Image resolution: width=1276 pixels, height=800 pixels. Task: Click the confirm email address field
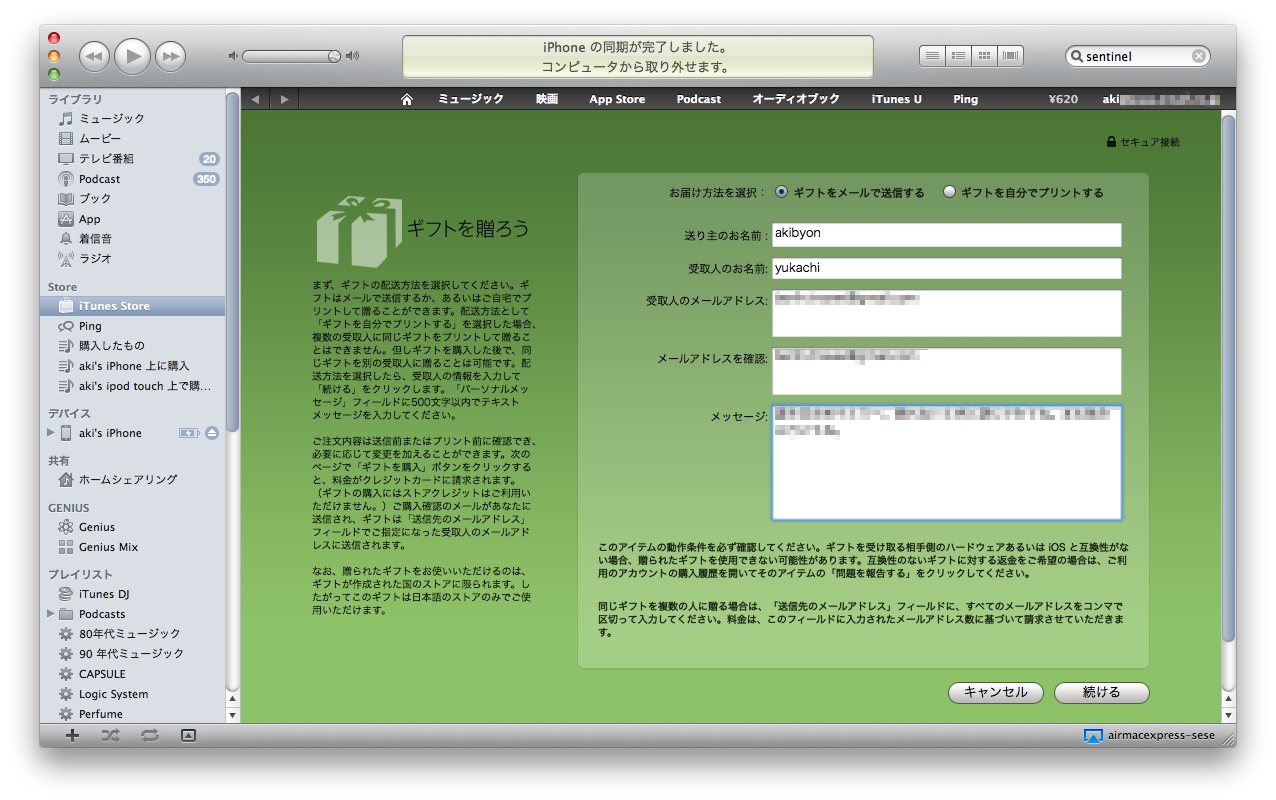pos(946,371)
